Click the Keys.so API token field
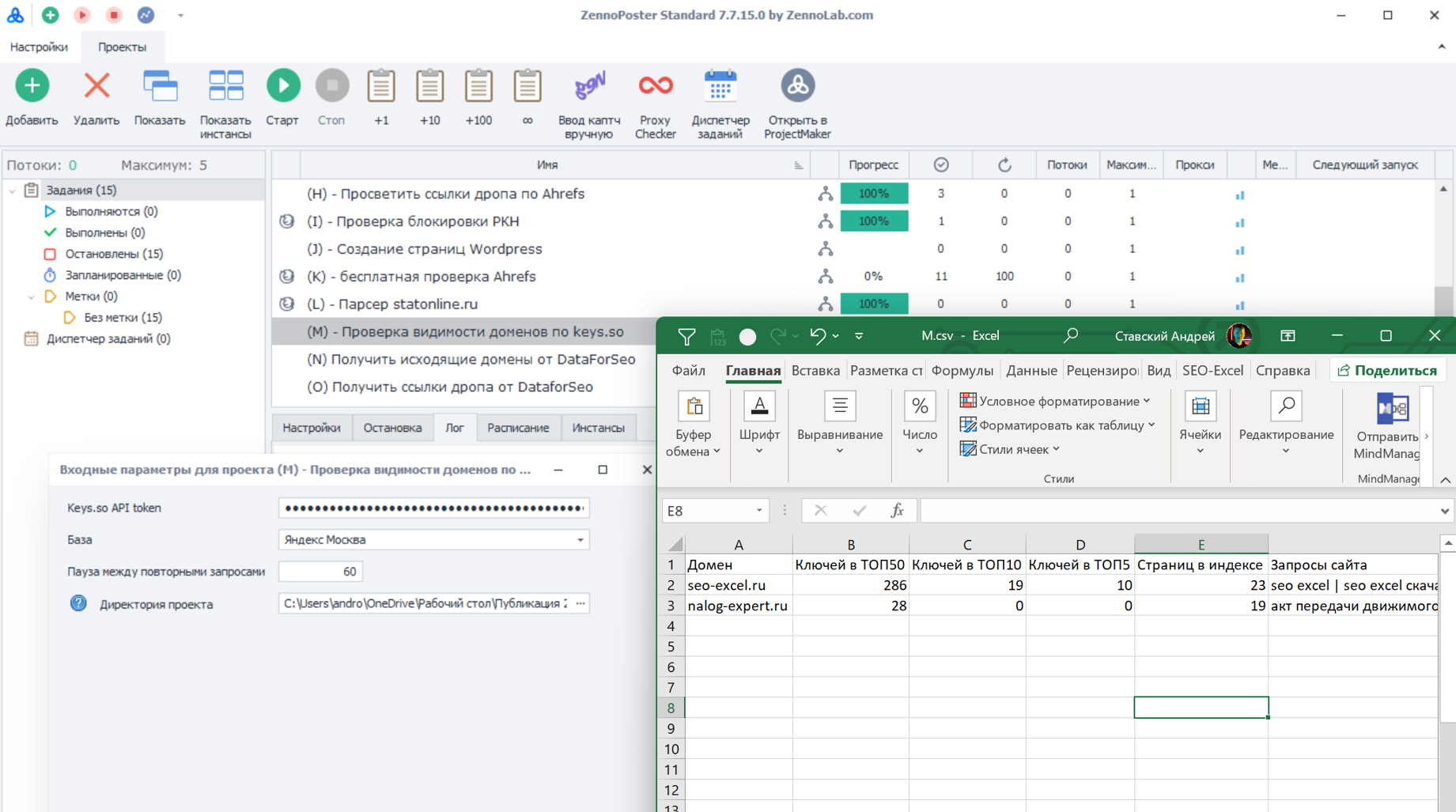The width and height of the screenshot is (1456, 812). (x=434, y=508)
